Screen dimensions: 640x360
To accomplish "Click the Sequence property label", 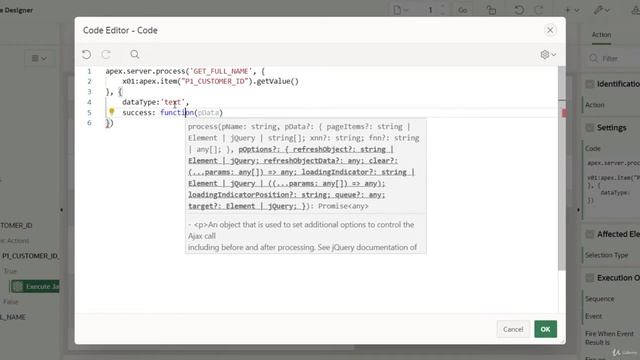I will point(599,299).
